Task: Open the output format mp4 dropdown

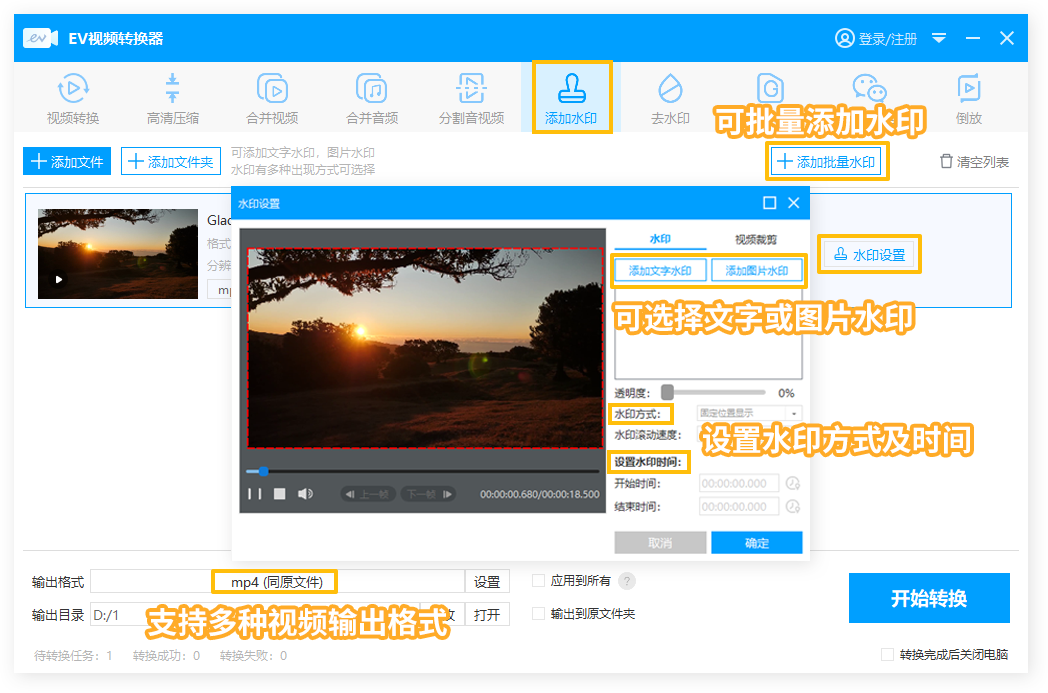Action: [x=277, y=582]
